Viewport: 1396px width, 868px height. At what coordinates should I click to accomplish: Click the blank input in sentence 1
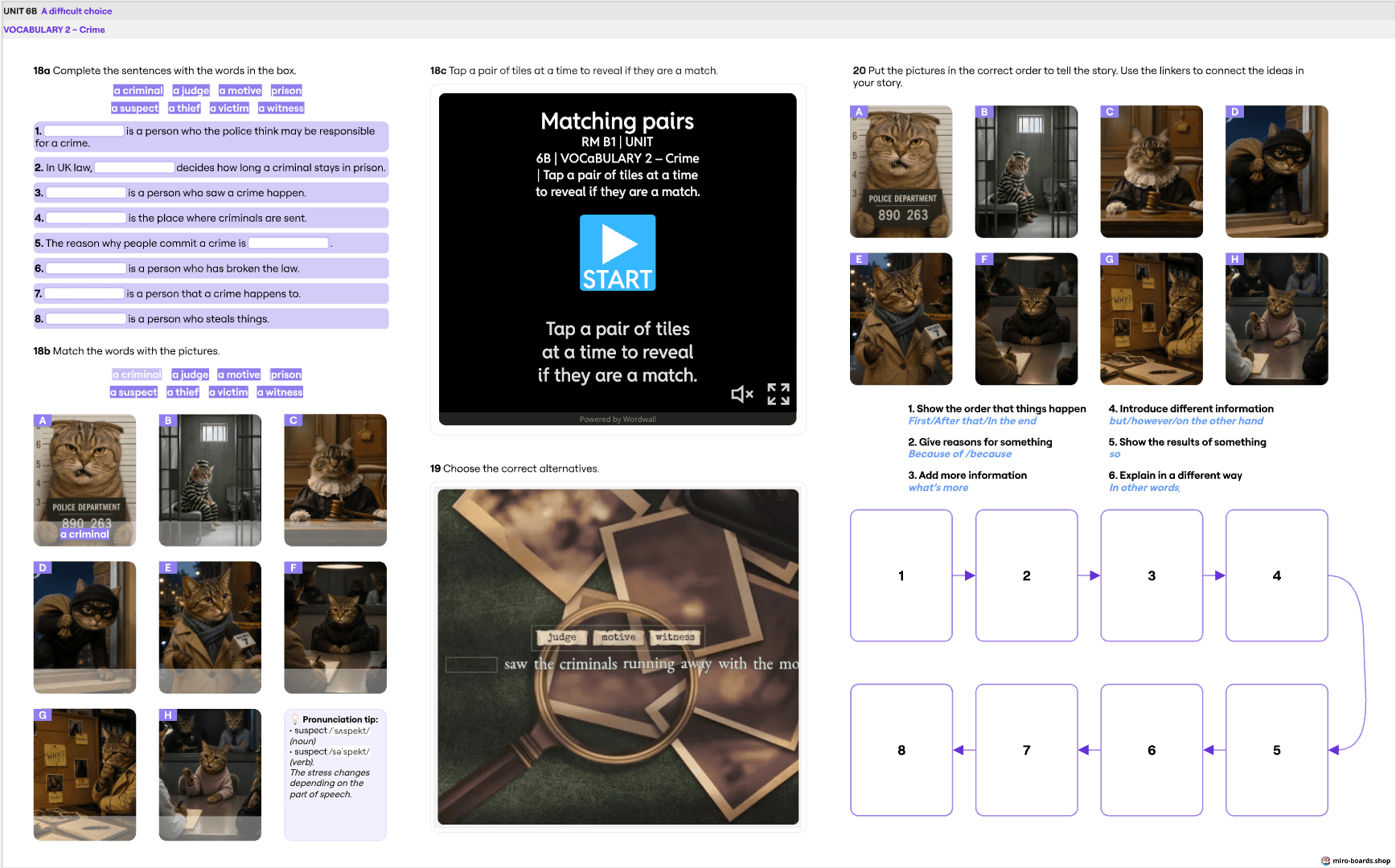point(84,131)
